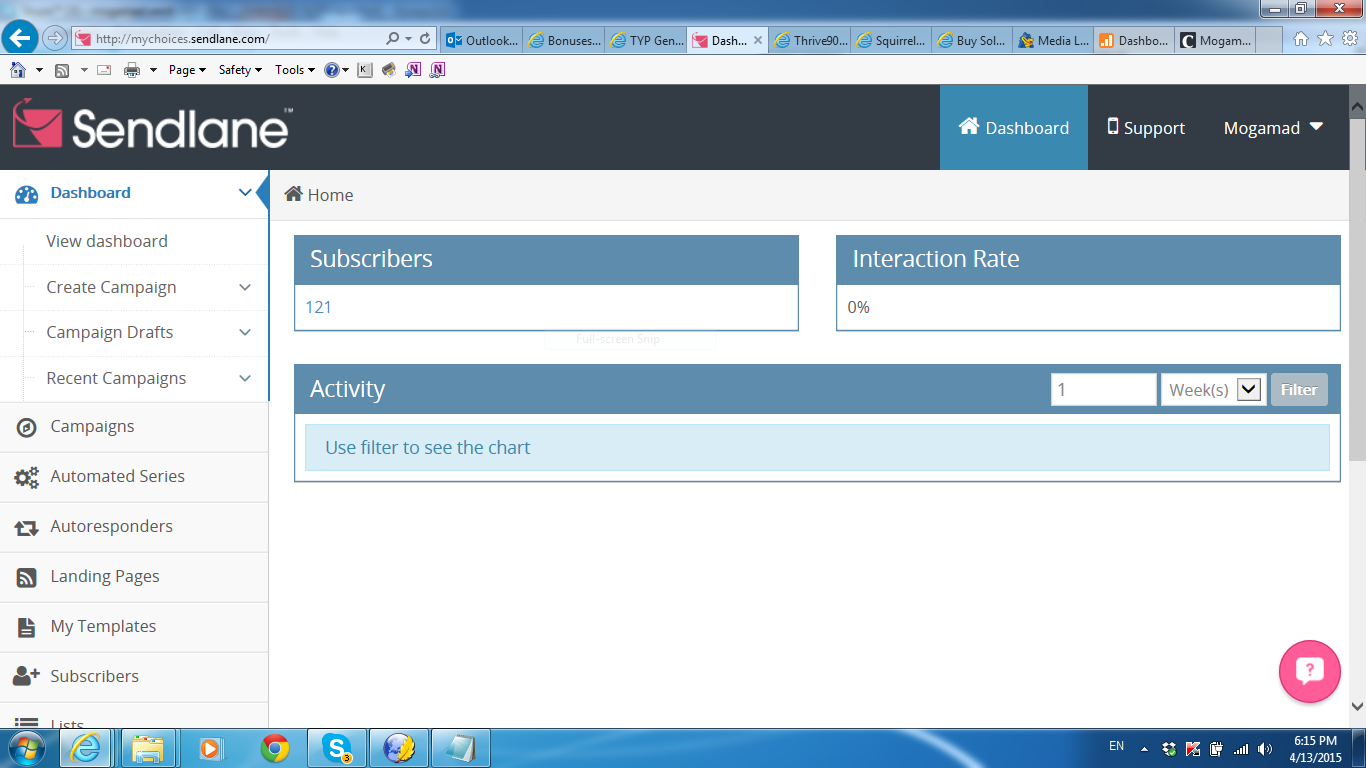Open the dropdown arrow next to the printer icon
The image size is (1366, 768).
click(153, 70)
